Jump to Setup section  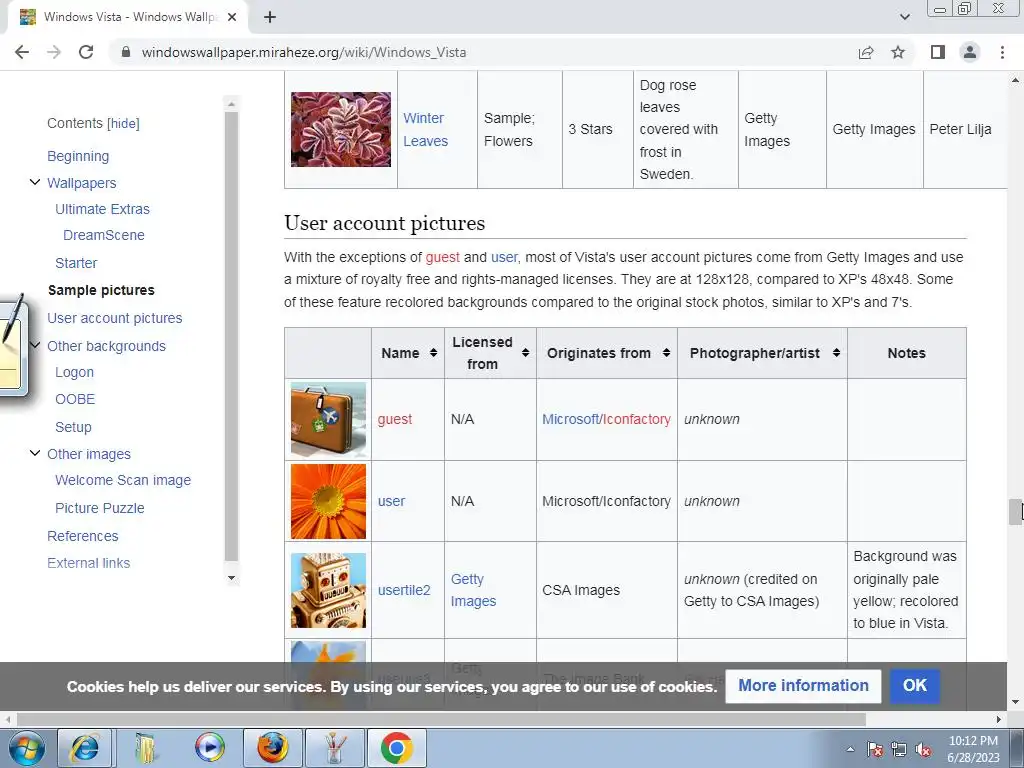[73, 427]
